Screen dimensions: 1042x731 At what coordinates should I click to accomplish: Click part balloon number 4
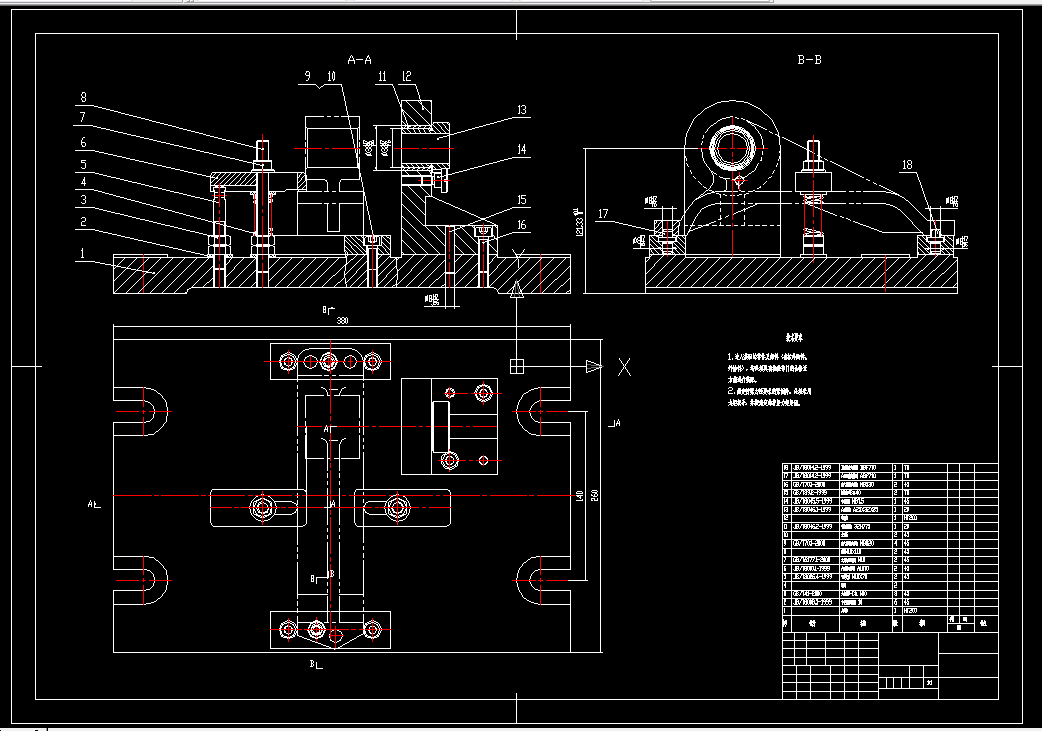click(x=84, y=182)
